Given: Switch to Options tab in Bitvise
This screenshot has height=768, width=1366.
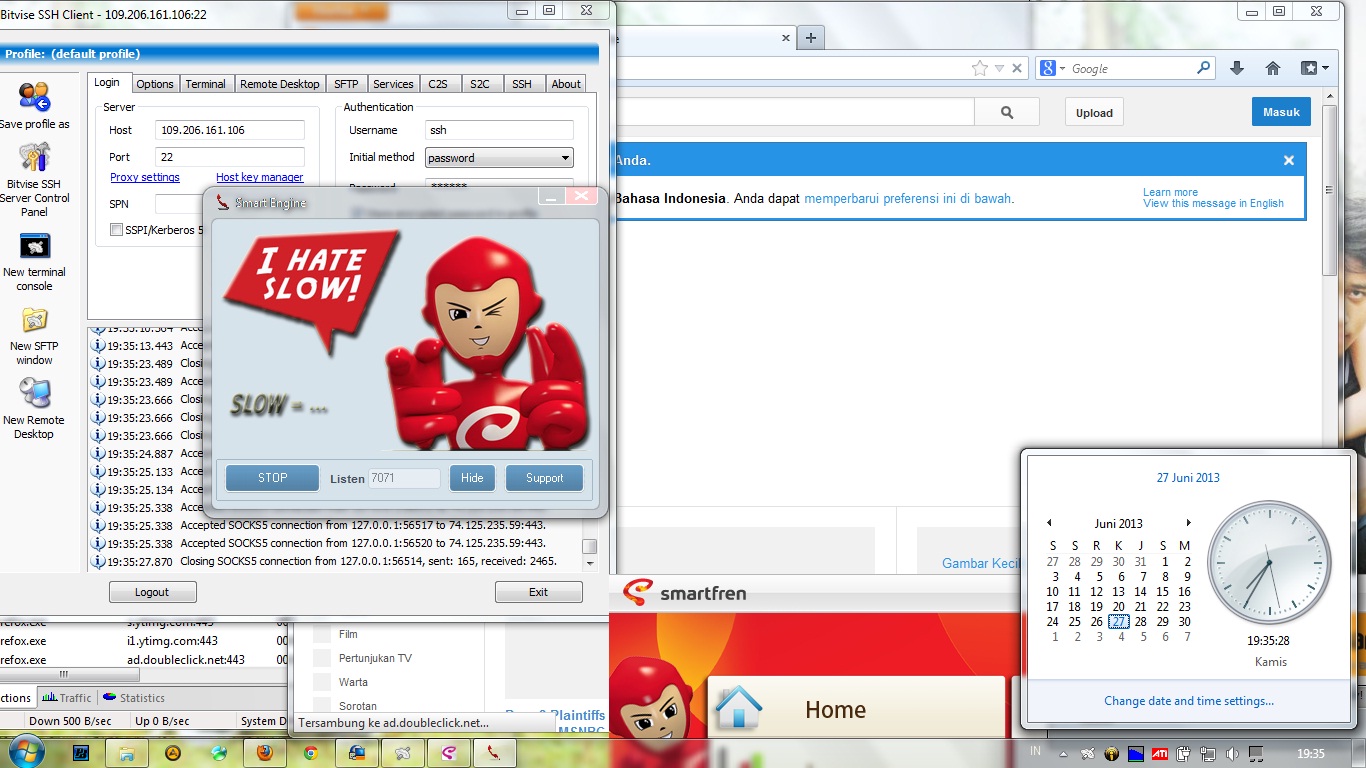Looking at the screenshot, I should coord(155,84).
